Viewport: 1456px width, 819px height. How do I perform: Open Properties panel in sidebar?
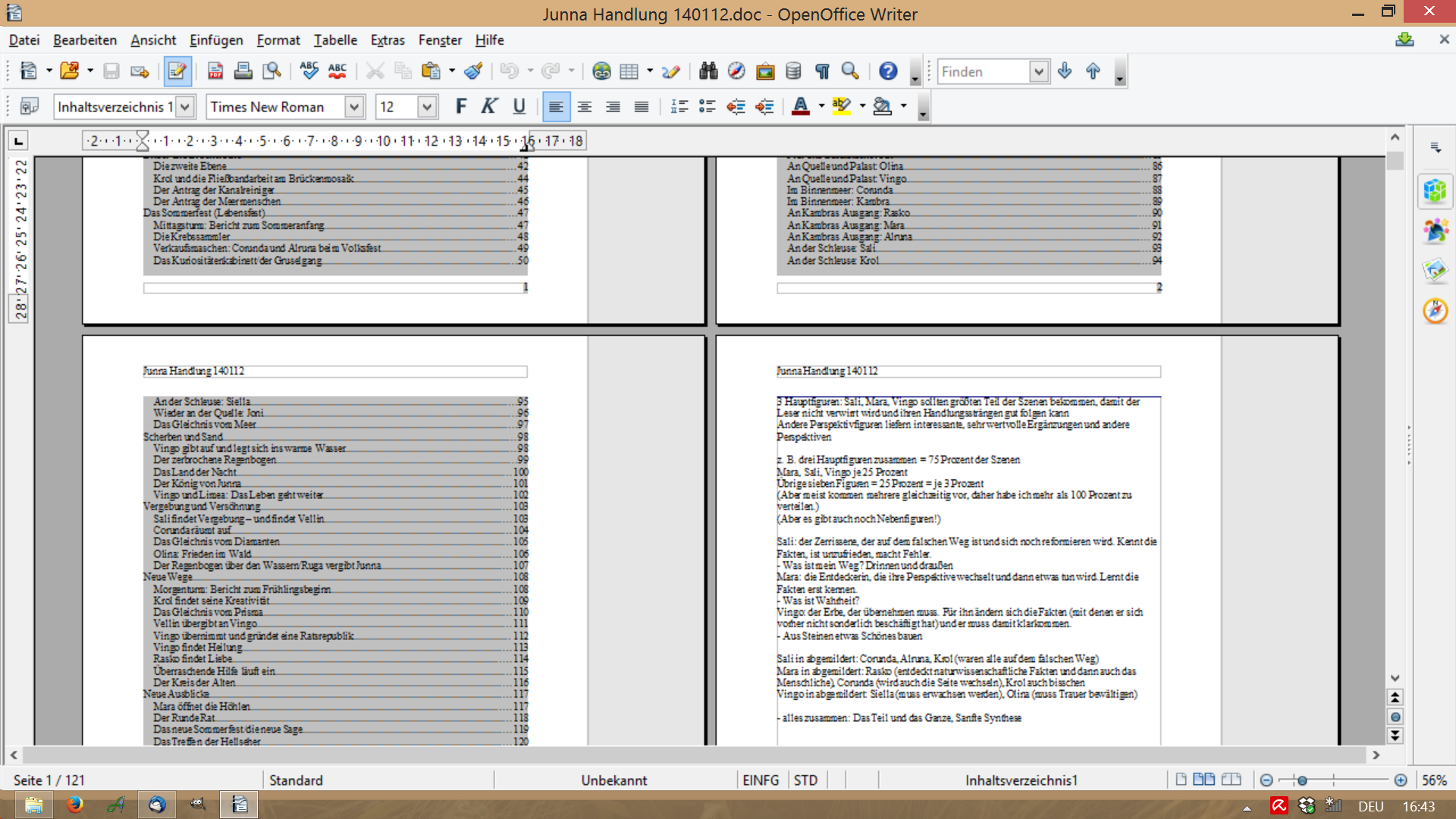[x=1435, y=191]
